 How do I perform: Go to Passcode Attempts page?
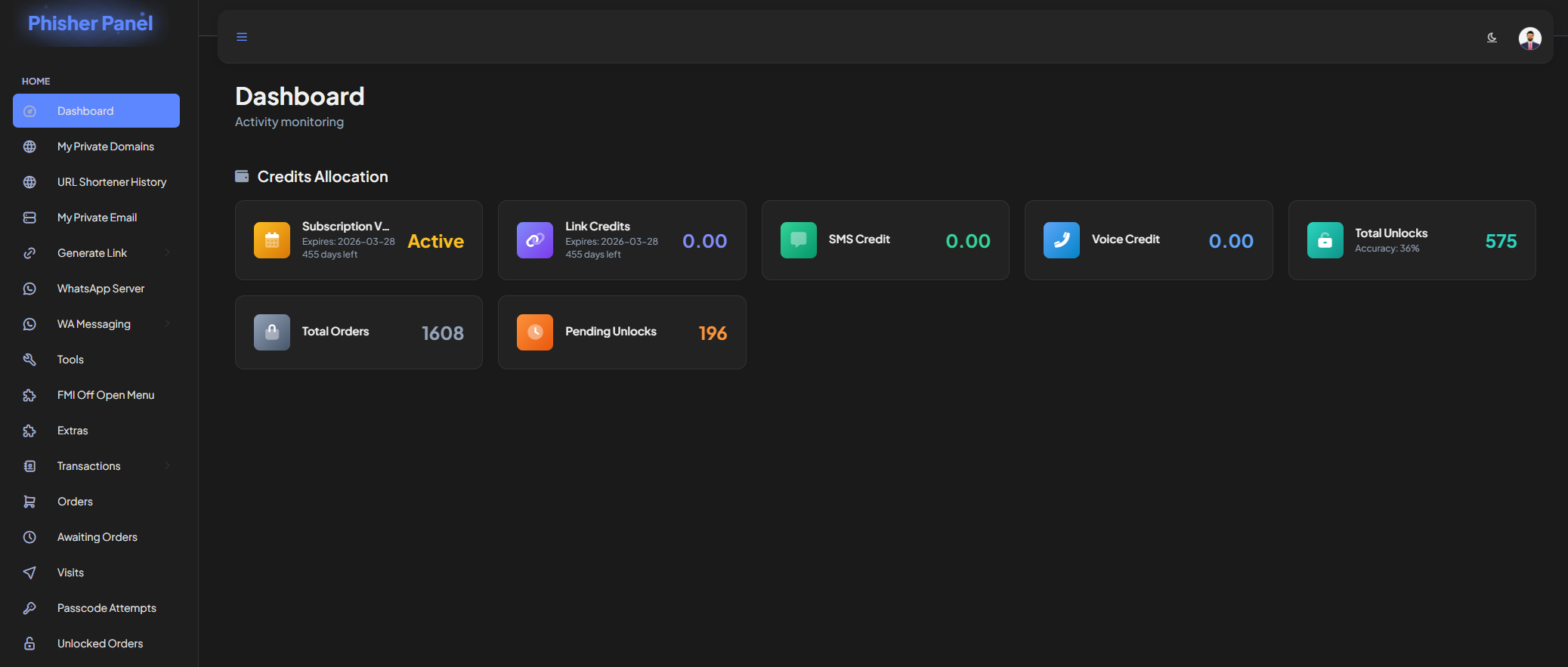pyautogui.click(x=107, y=608)
